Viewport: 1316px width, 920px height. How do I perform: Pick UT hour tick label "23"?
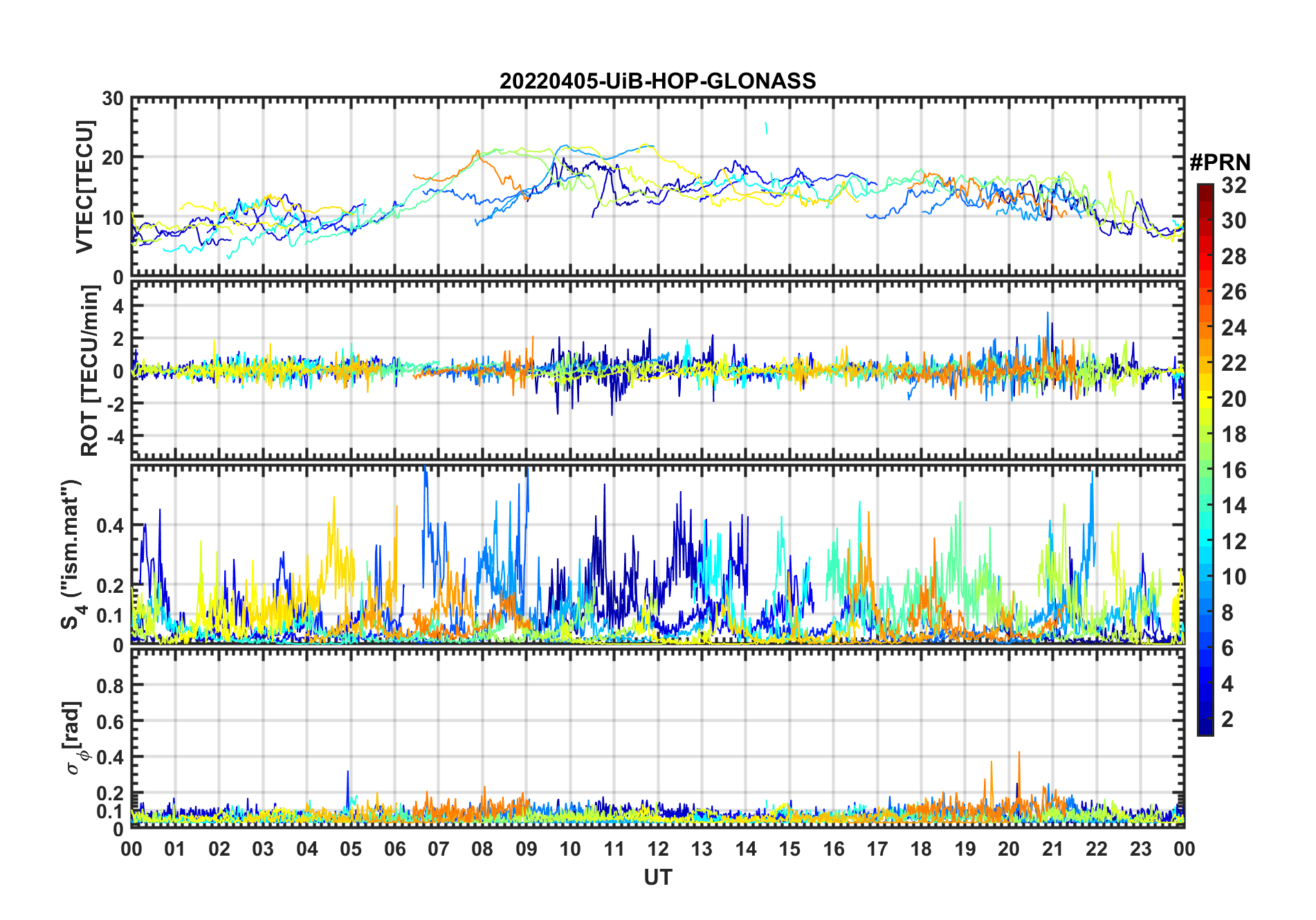[1140, 849]
